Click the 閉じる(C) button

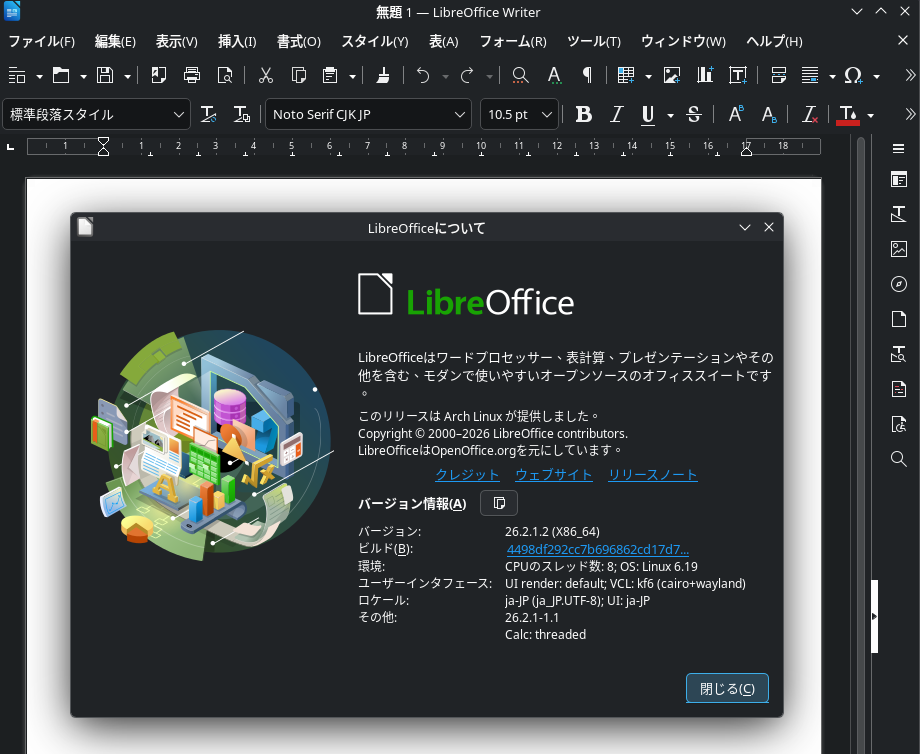(x=727, y=688)
